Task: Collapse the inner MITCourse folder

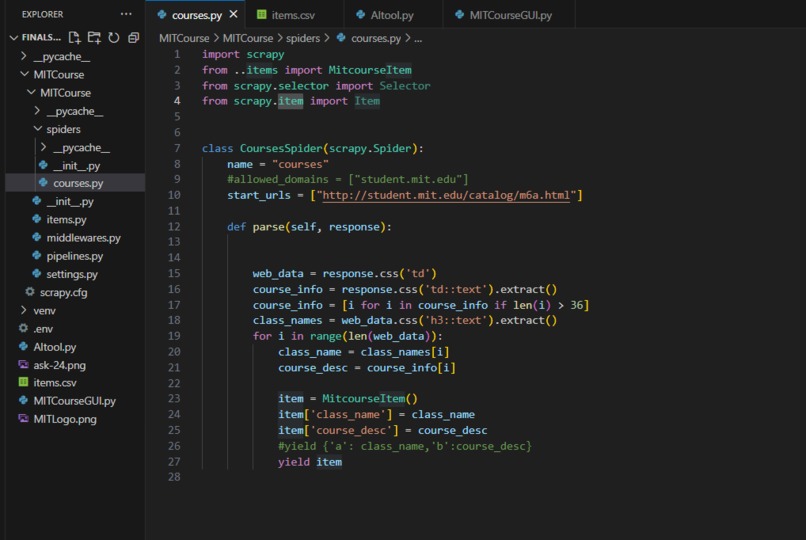Action: 31,92
